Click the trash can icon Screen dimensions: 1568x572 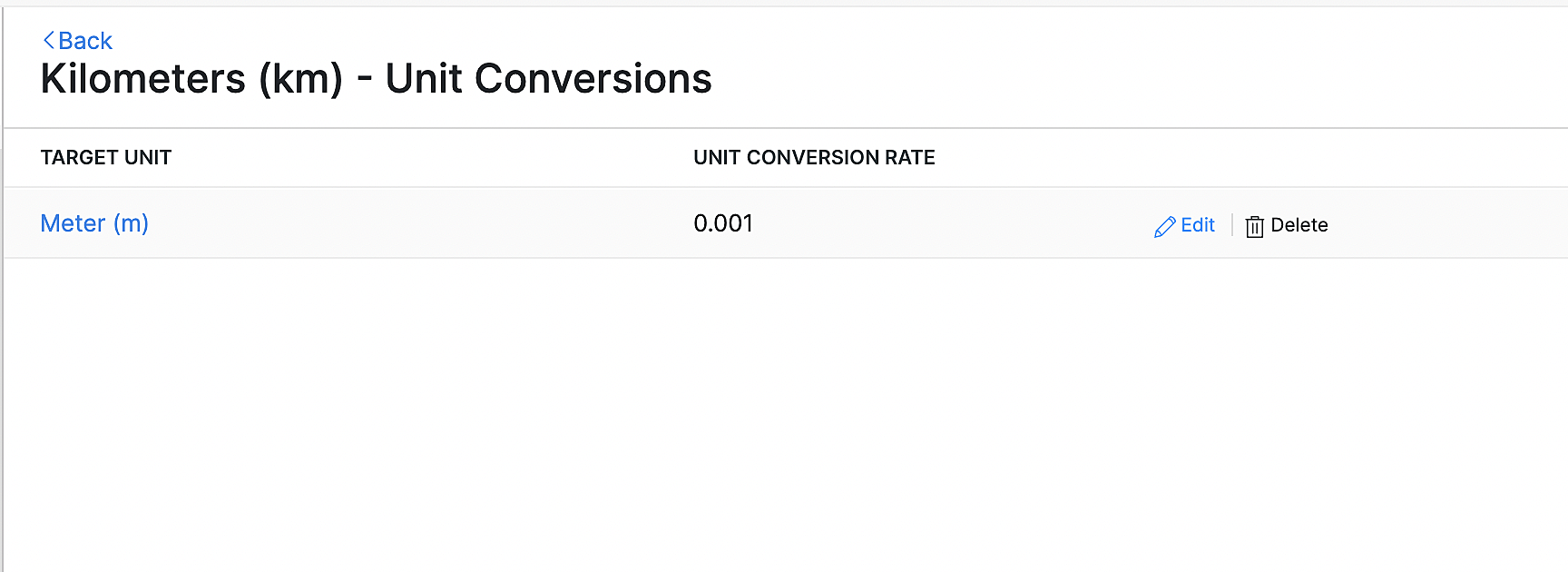[1254, 227]
